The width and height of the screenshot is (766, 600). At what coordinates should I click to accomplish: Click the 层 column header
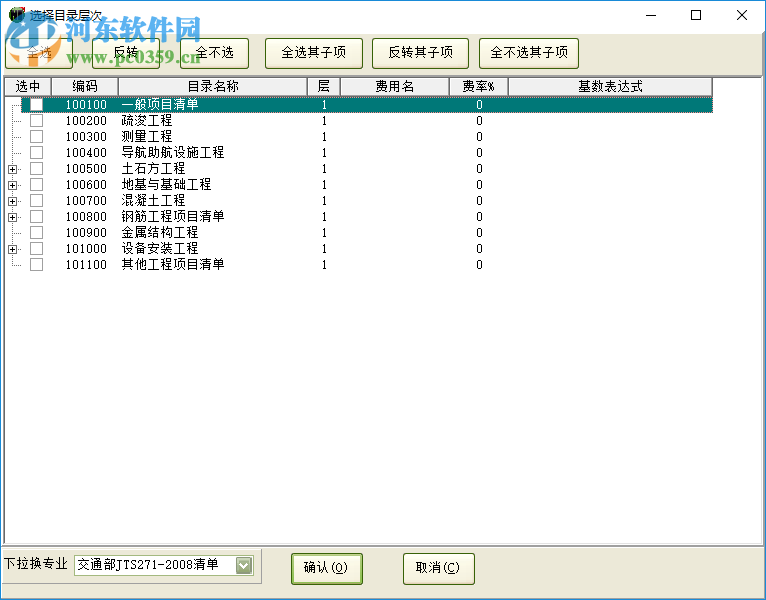pos(323,86)
